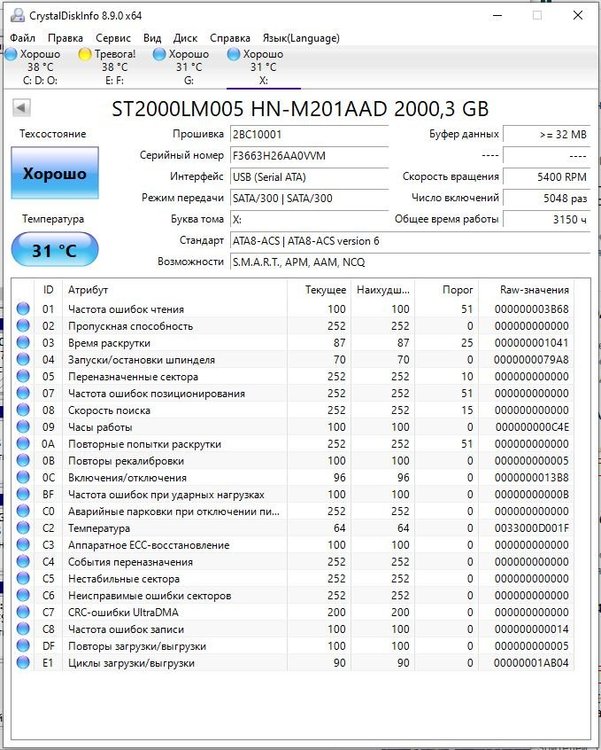The height and width of the screenshot is (750, 601).
Task: Click the Прошивка field 2BC10001
Action: (309, 134)
